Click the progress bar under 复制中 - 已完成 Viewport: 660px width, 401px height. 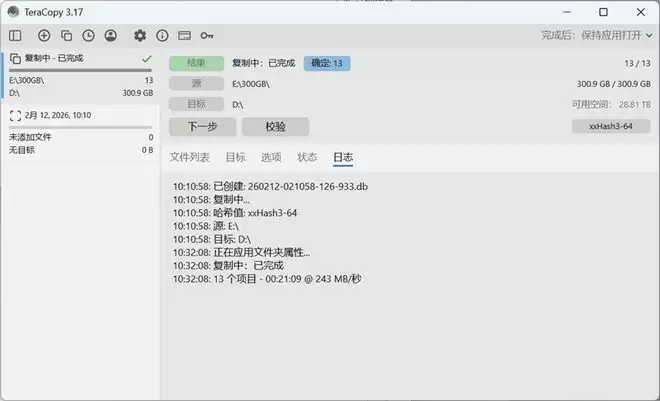[x=80, y=70]
